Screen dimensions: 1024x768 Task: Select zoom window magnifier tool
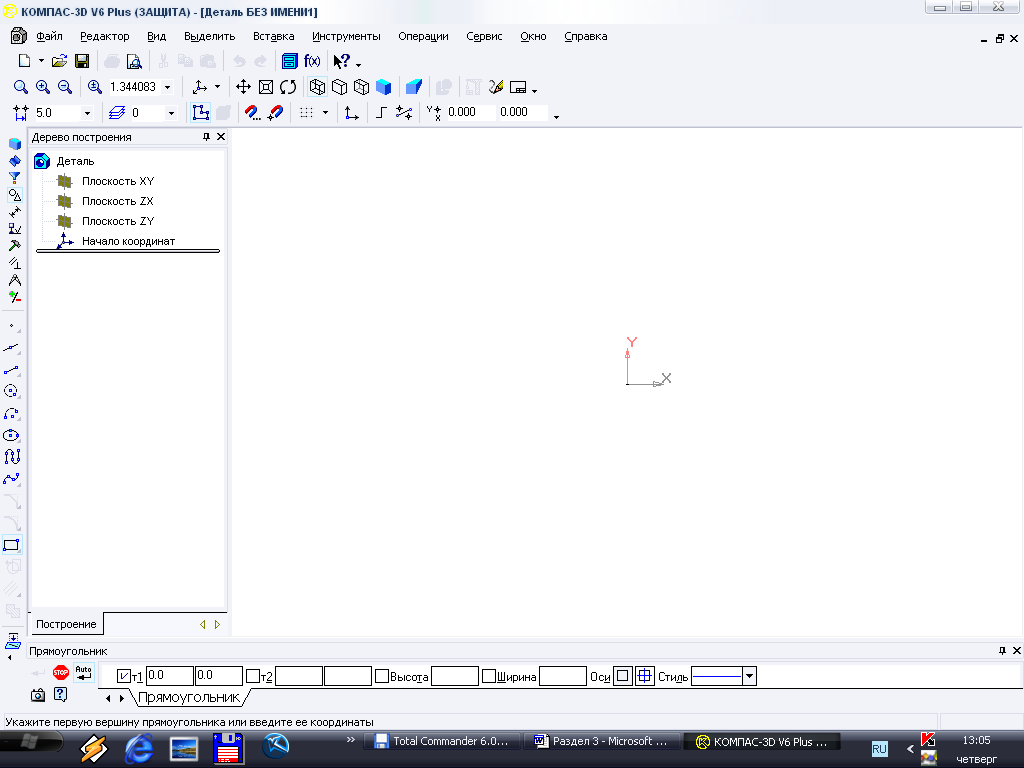click(21, 87)
